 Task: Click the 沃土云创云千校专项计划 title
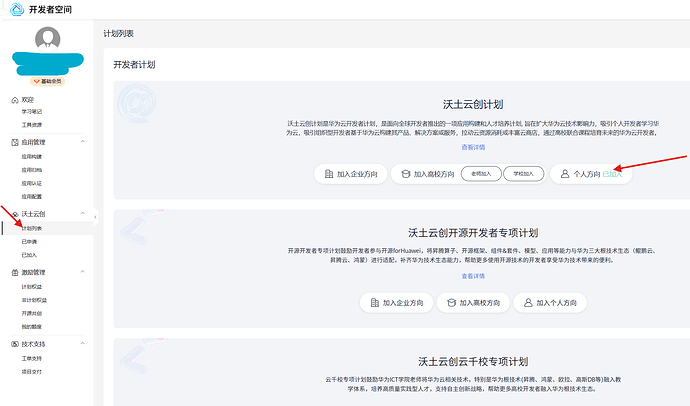coord(473,362)
